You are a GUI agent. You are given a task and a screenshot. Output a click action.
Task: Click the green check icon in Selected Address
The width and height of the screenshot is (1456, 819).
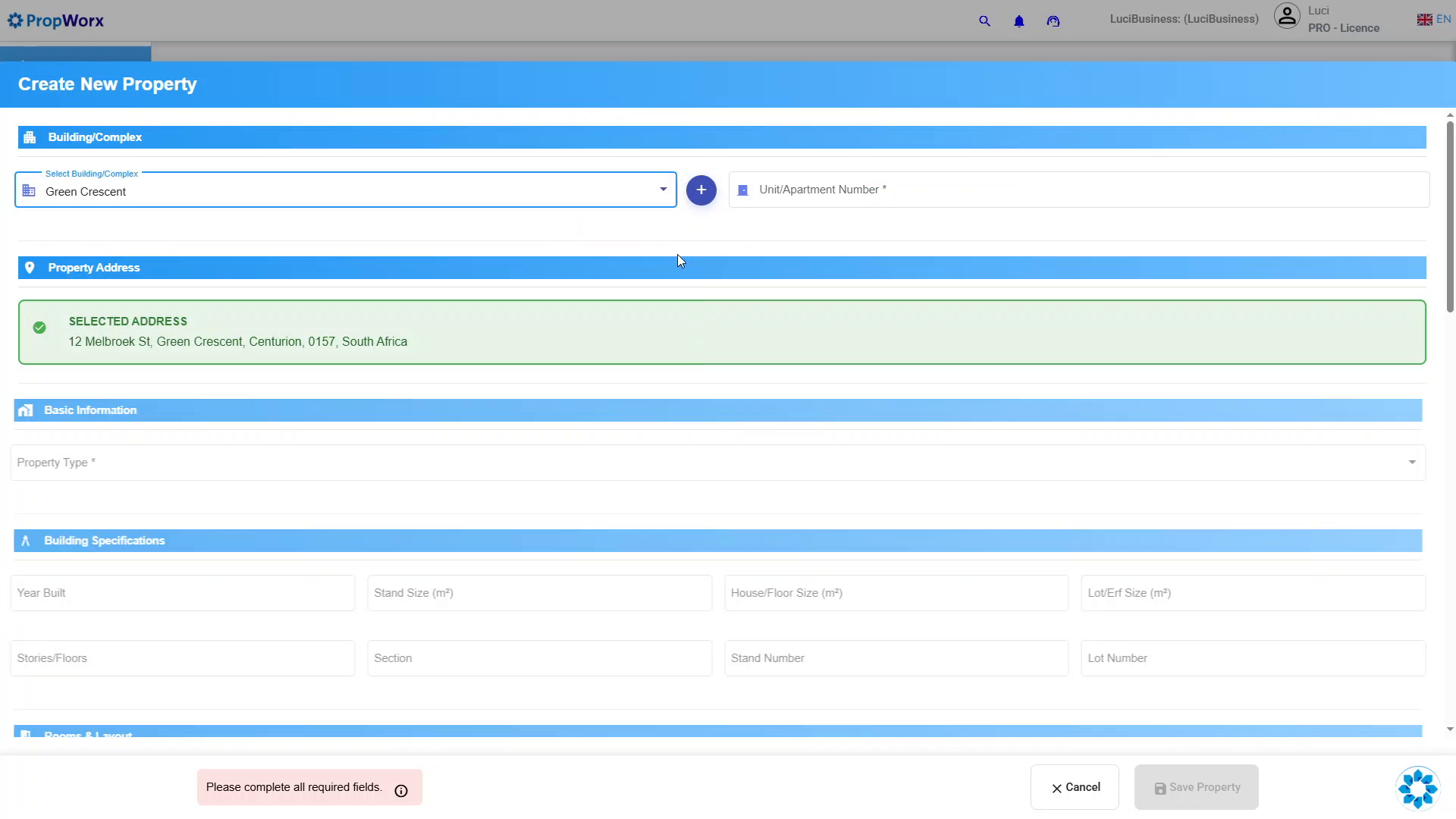[x=39, y=328]
